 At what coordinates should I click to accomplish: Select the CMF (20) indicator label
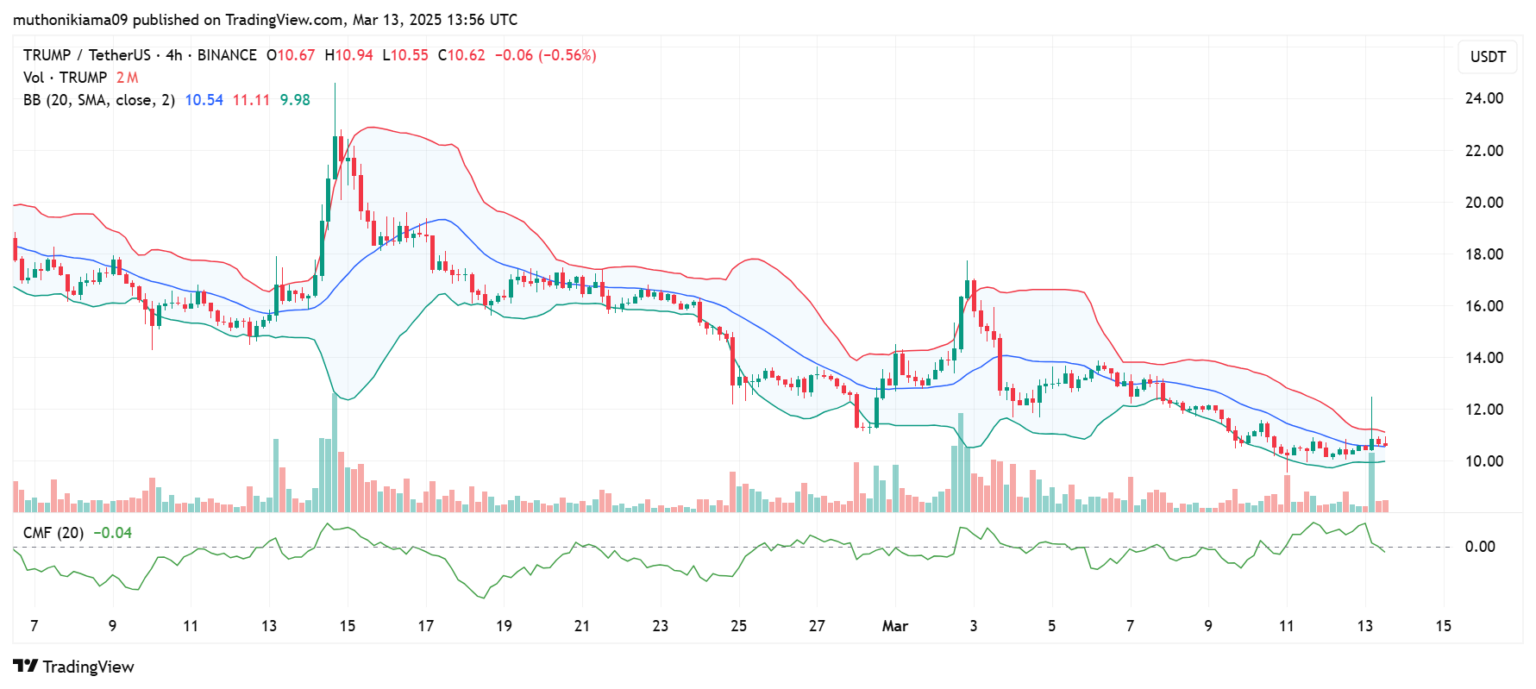[54, 533]
